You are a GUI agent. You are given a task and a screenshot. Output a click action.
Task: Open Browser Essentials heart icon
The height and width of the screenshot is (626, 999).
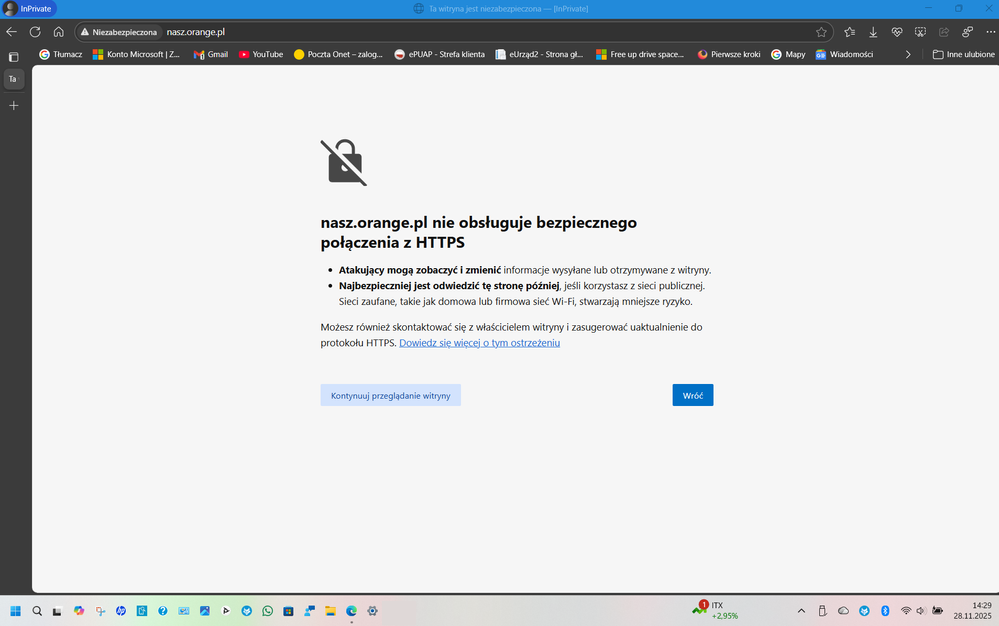tap(897, 31)
